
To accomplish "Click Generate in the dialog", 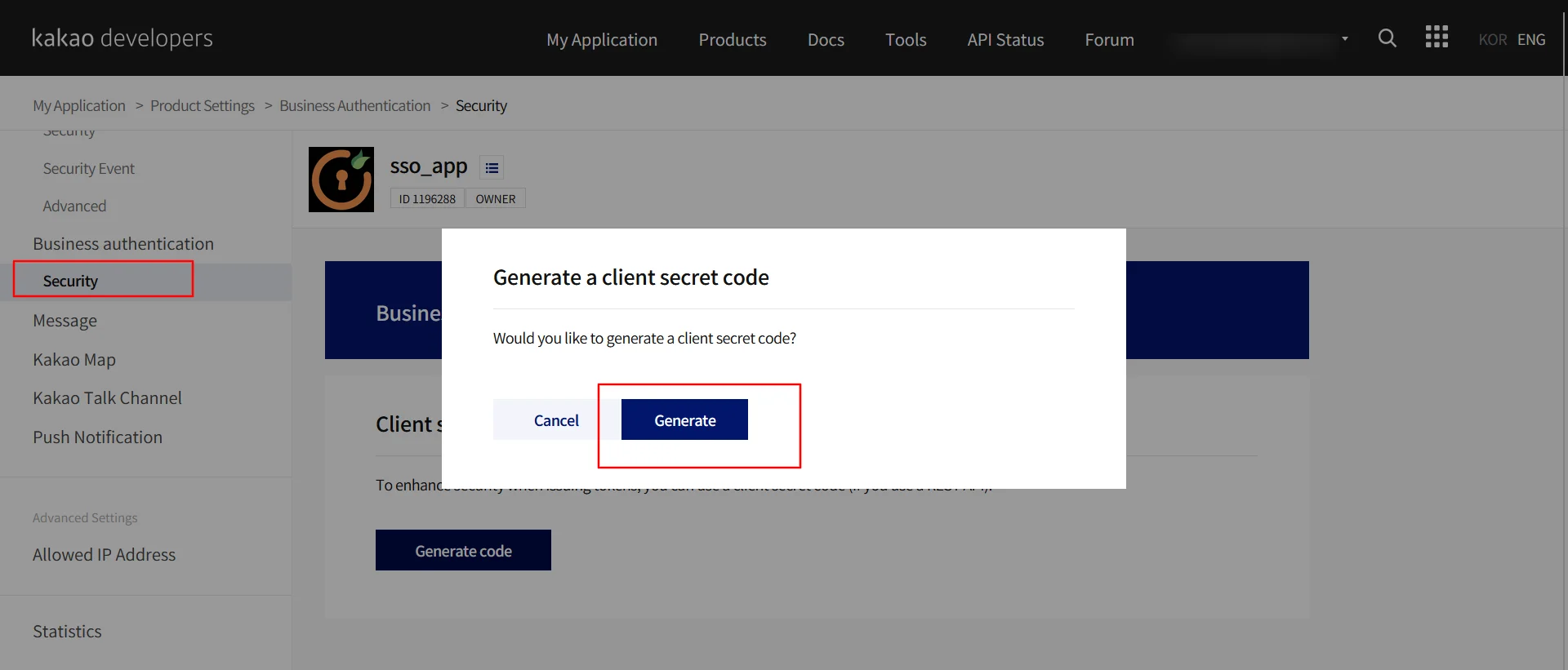I will pyautogui.click(x=684, y=419).
